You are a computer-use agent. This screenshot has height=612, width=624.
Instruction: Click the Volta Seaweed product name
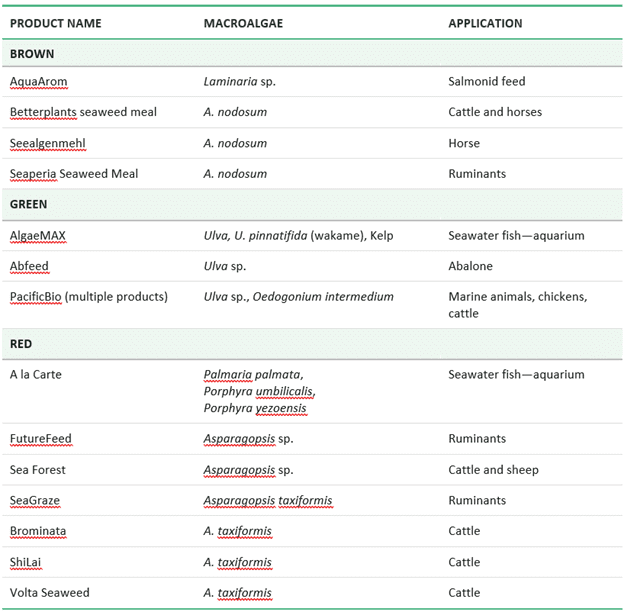[50, 593]
